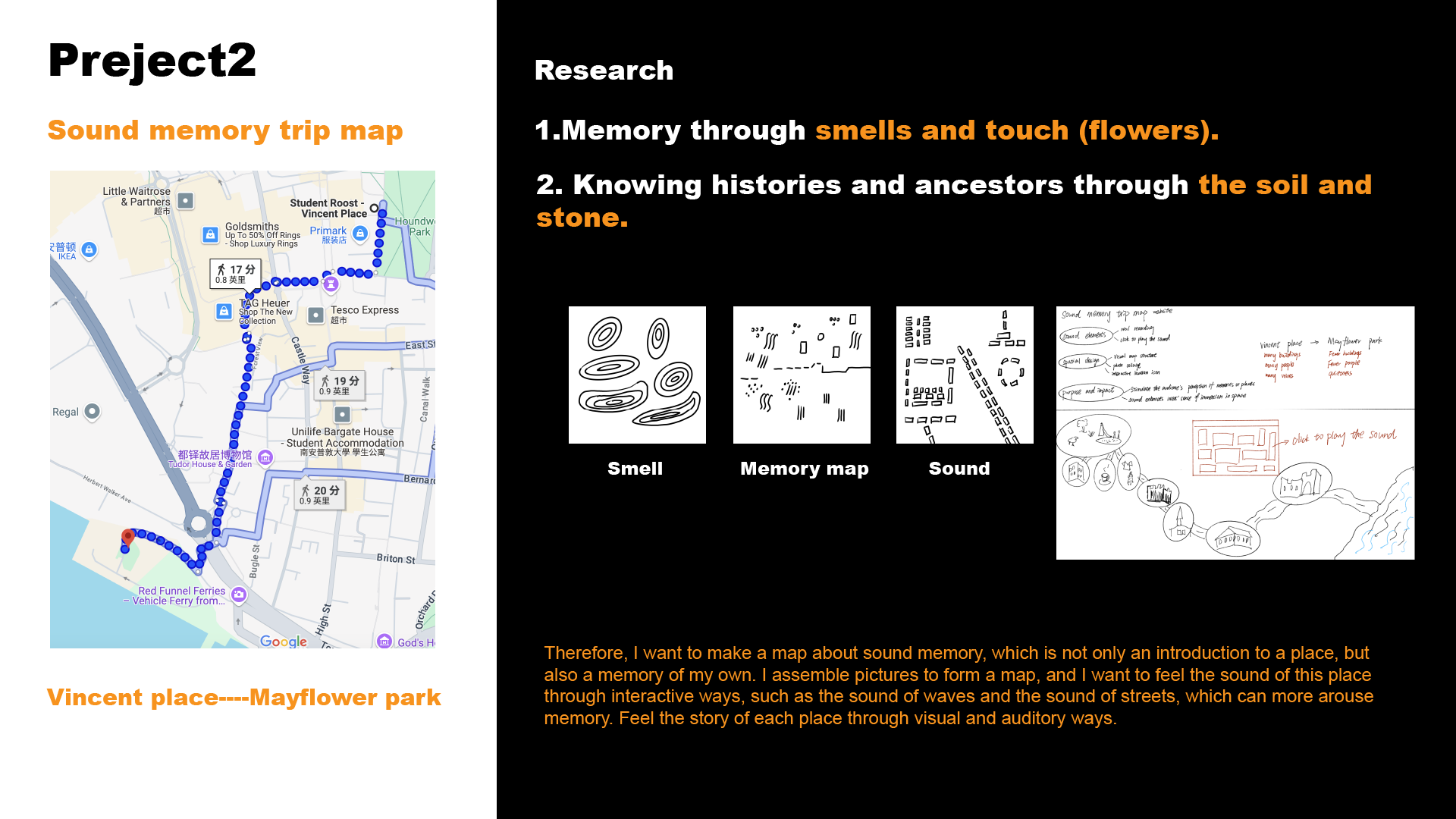
Task: Click 'Student Roost - Vincent Place' map label
Action: (328, 209)
